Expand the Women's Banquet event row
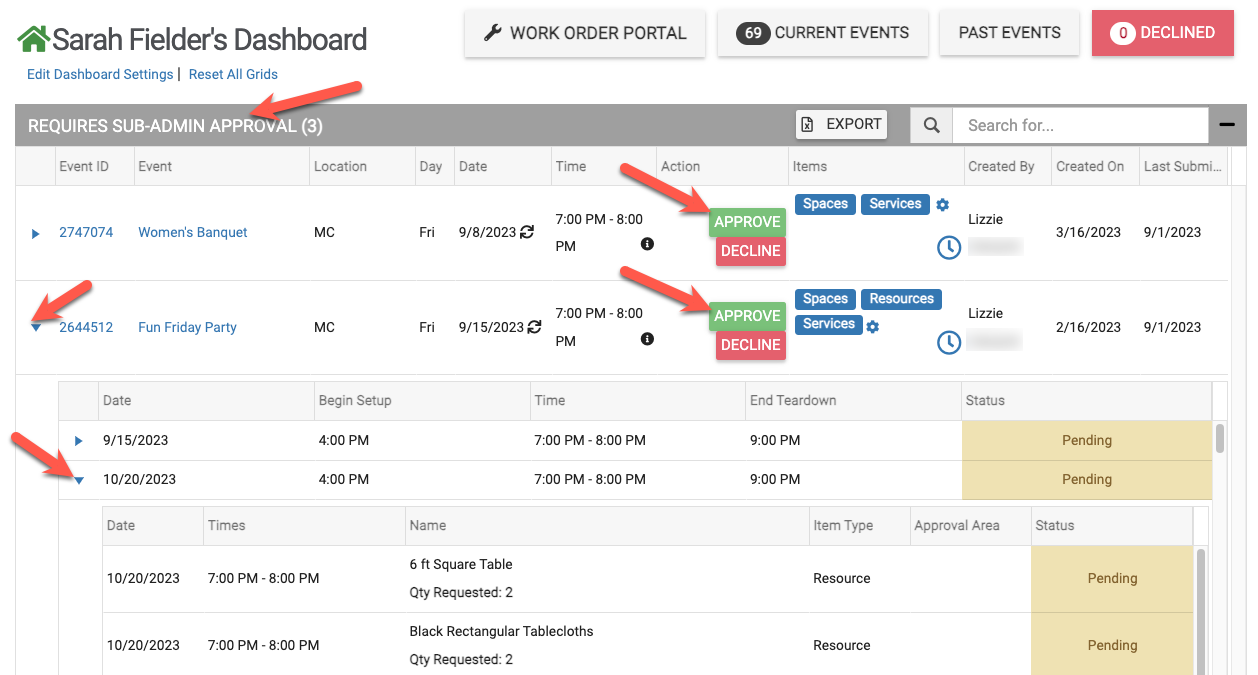The height and width of the screenshot is (675, 1258). point(35,233)
